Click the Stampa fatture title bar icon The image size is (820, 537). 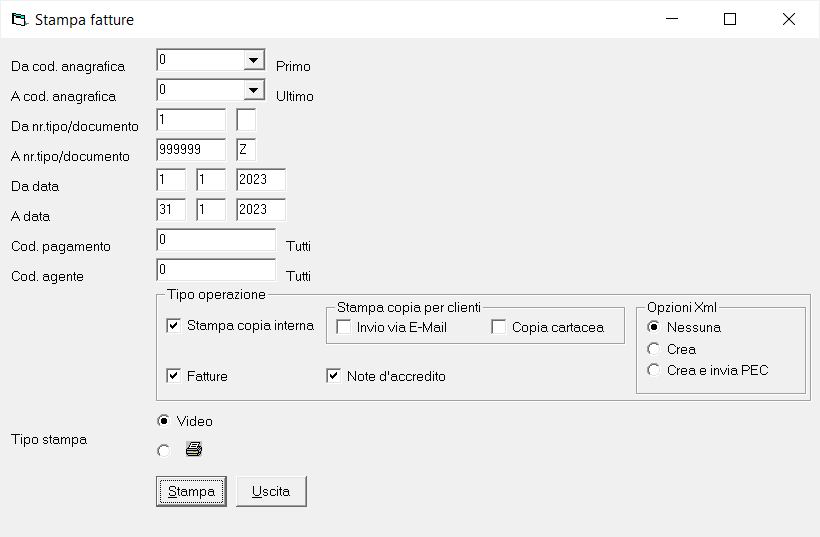[19, 20]
